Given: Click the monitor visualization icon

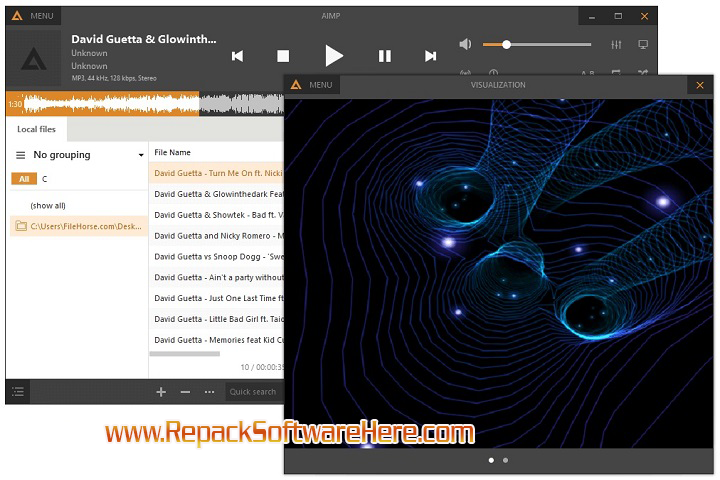Looking at the screenshot, I should point(643,45).
